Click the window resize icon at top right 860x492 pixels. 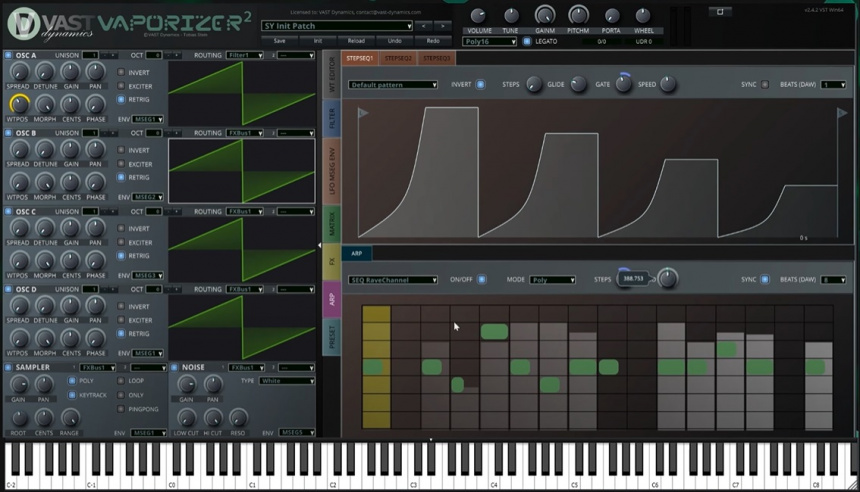(720, 11)
